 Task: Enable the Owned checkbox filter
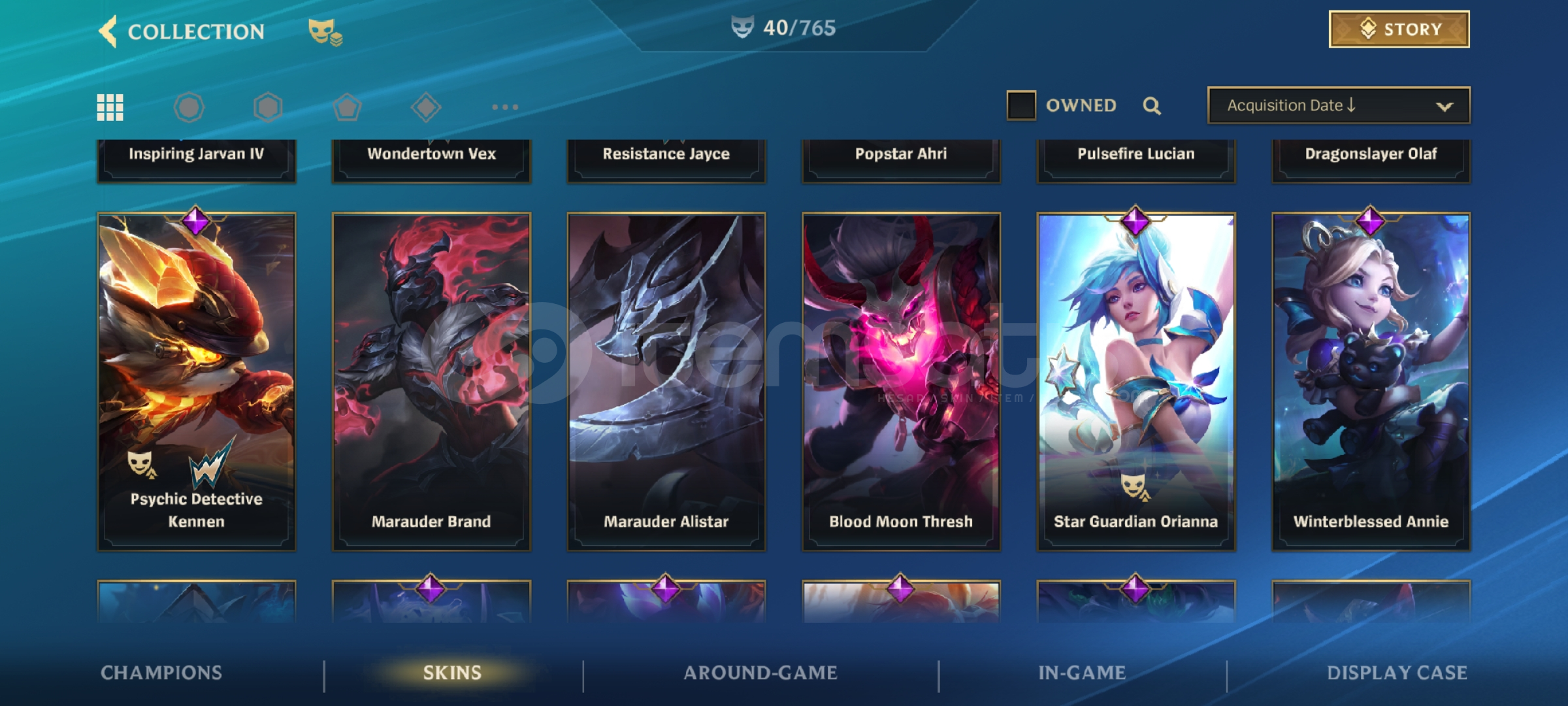click(x=1021, y=105)
